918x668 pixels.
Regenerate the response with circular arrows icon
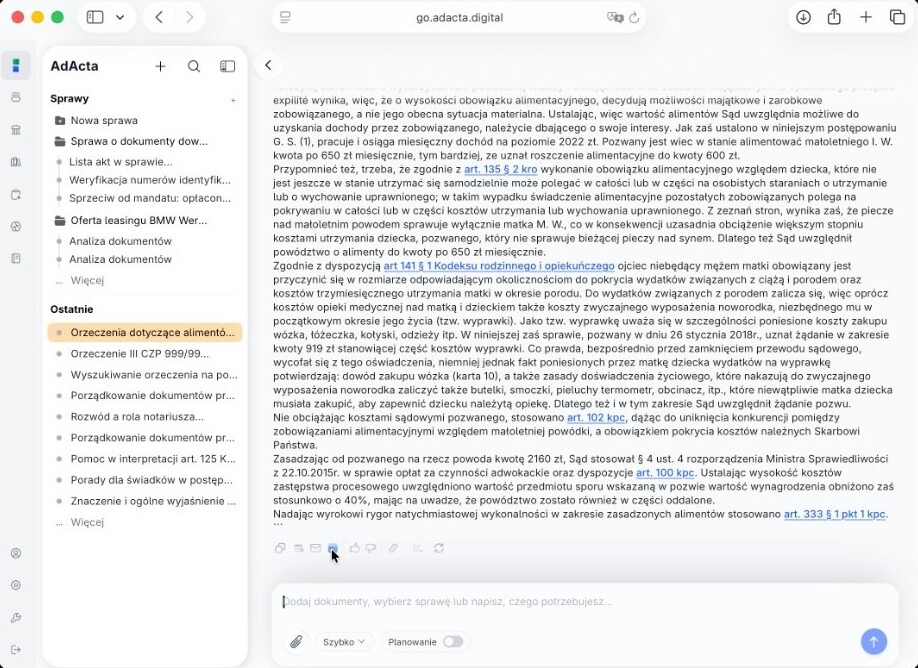pos(439,548)
